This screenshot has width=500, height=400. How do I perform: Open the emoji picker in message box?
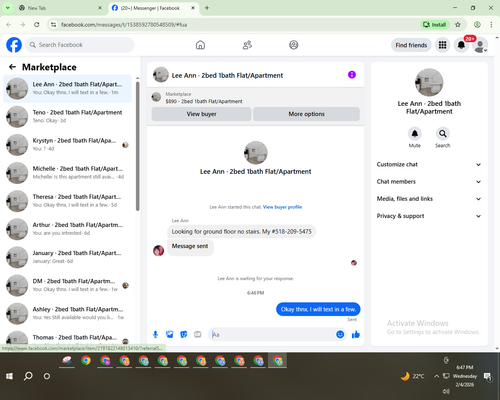pyautogui.click(x=340, y=334)
